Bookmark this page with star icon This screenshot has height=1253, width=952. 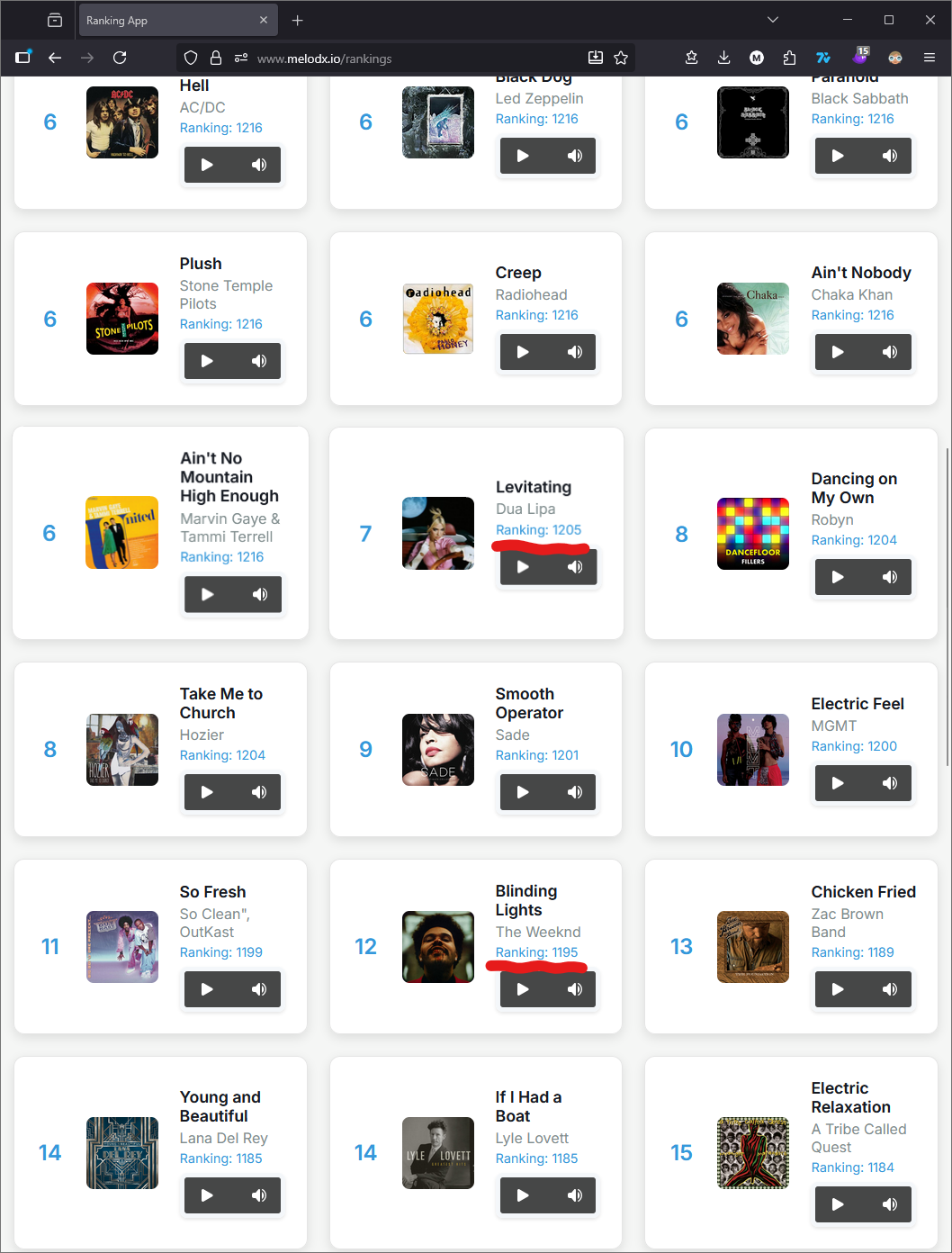click(621, 58)
